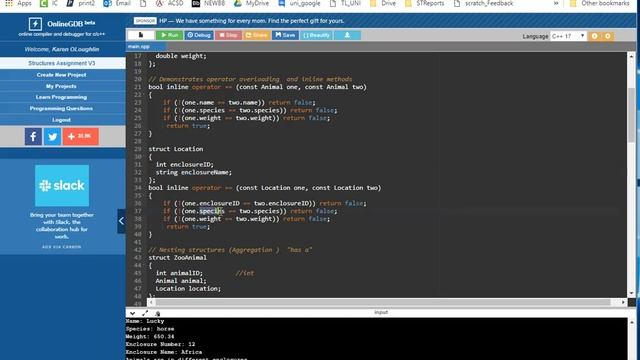Start the debugger with the Debug button

coord(199,35)
